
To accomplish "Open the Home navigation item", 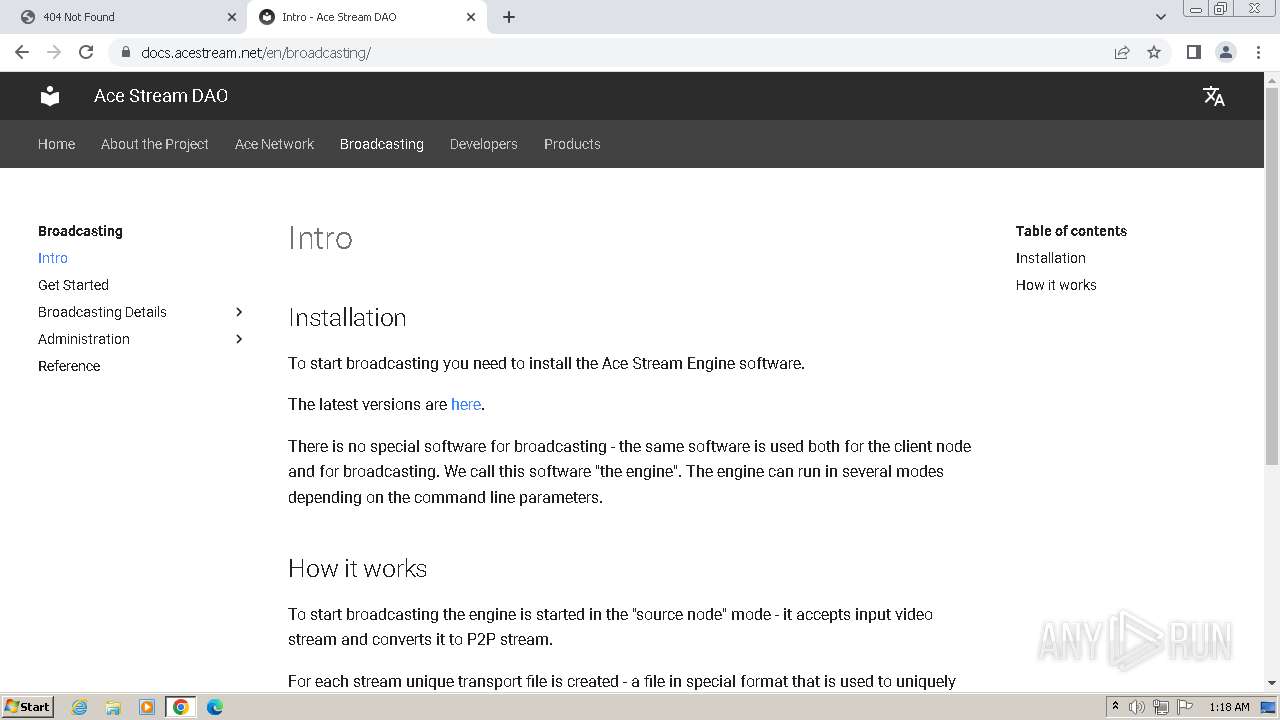I will pos(56,144).
